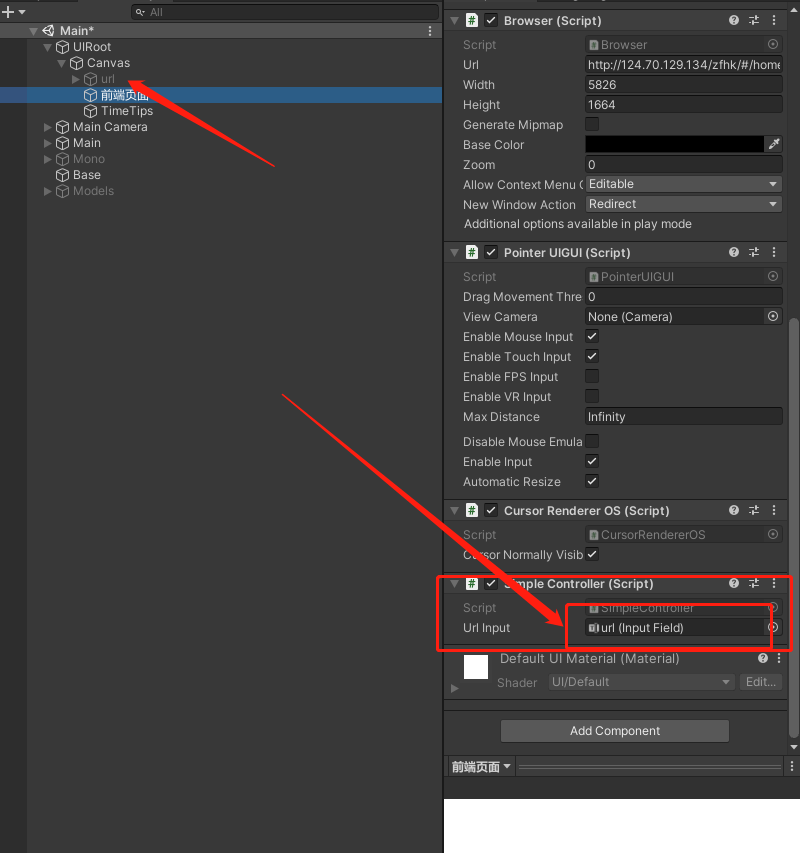This screenshot has width=800, height=853.
Task: Expand the Default UI Material foldout arrow
Action: pyautogui.click(x=455, y=688)
